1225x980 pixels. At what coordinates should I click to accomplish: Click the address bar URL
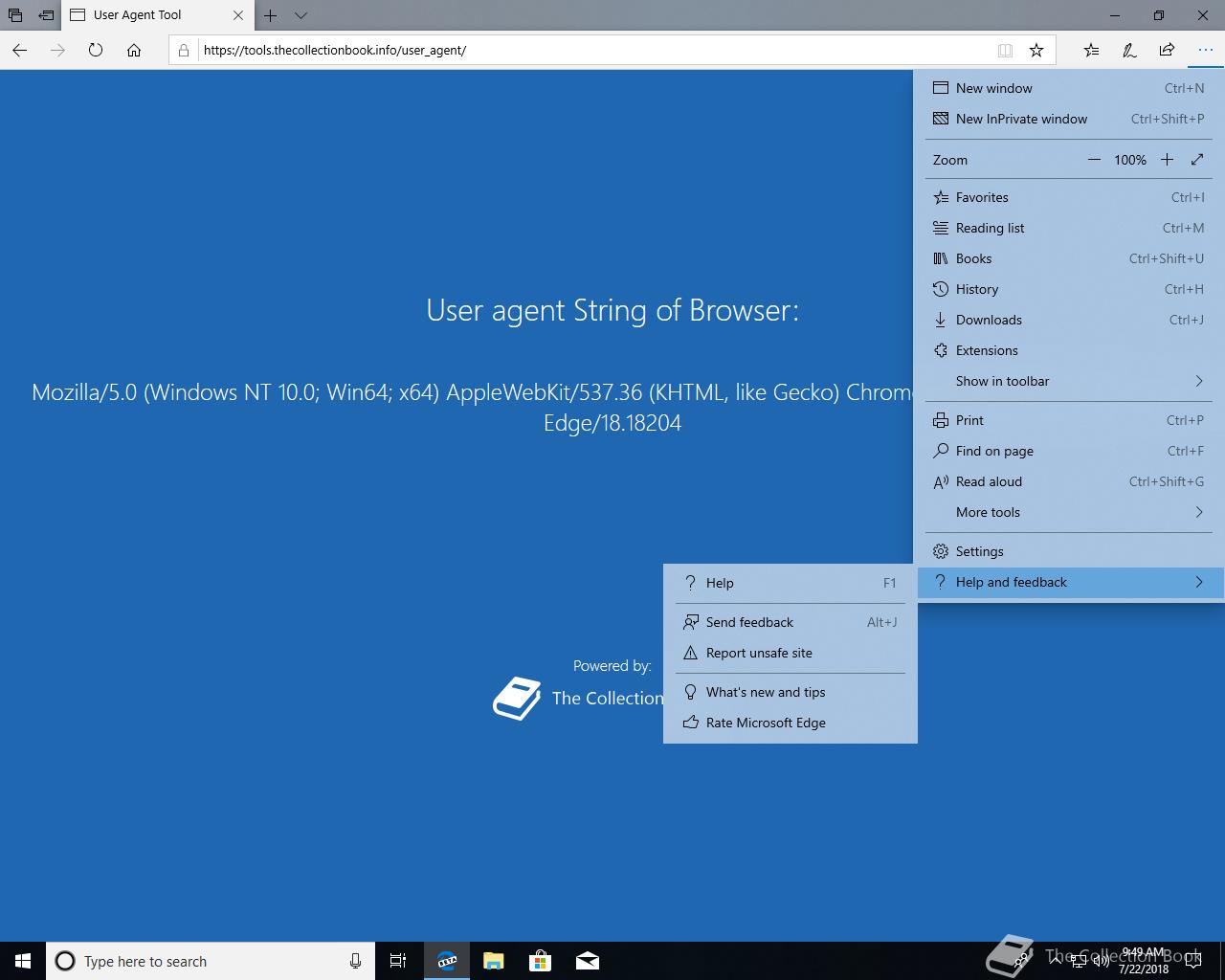[x=335, y=50]
